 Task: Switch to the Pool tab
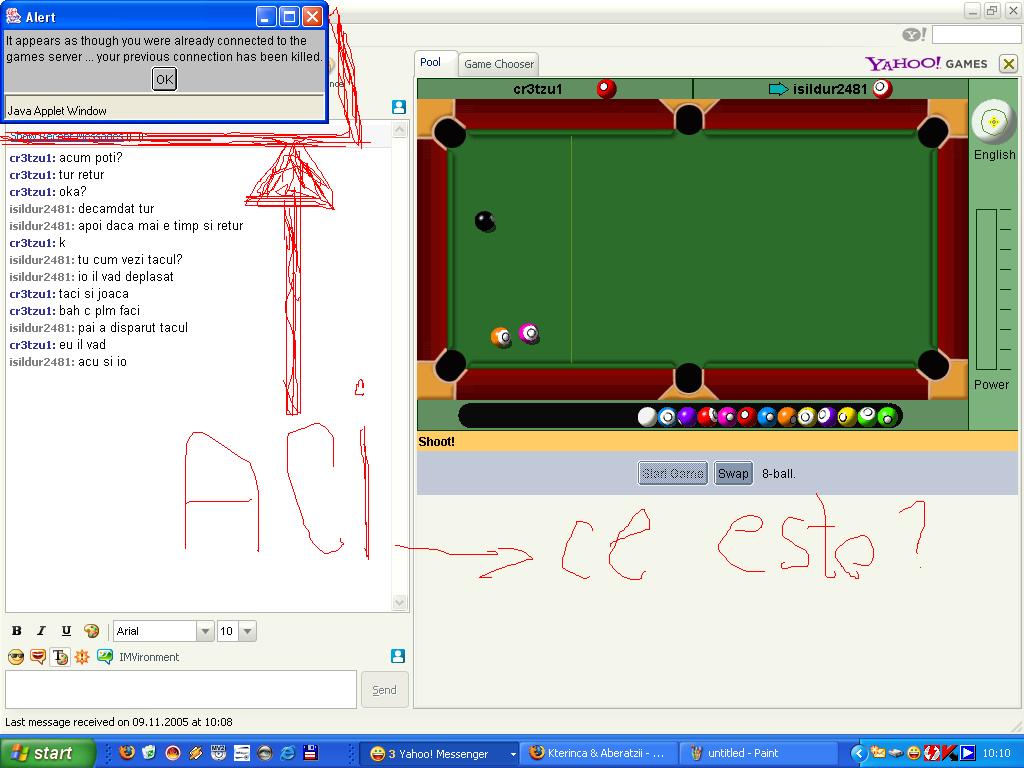point(430,63)
